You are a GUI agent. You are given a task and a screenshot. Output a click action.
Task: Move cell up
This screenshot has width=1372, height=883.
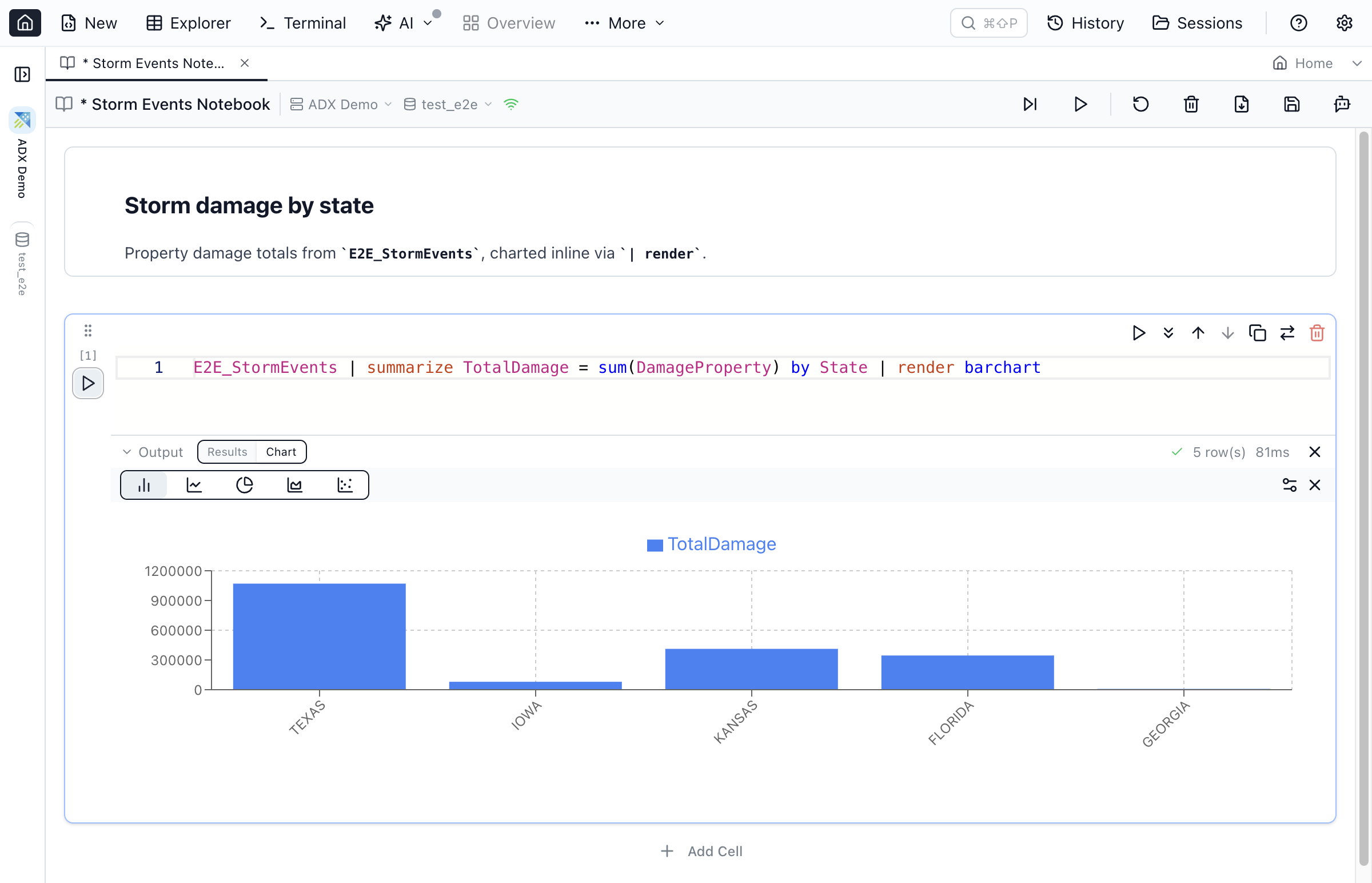(x=1198, y=333)
